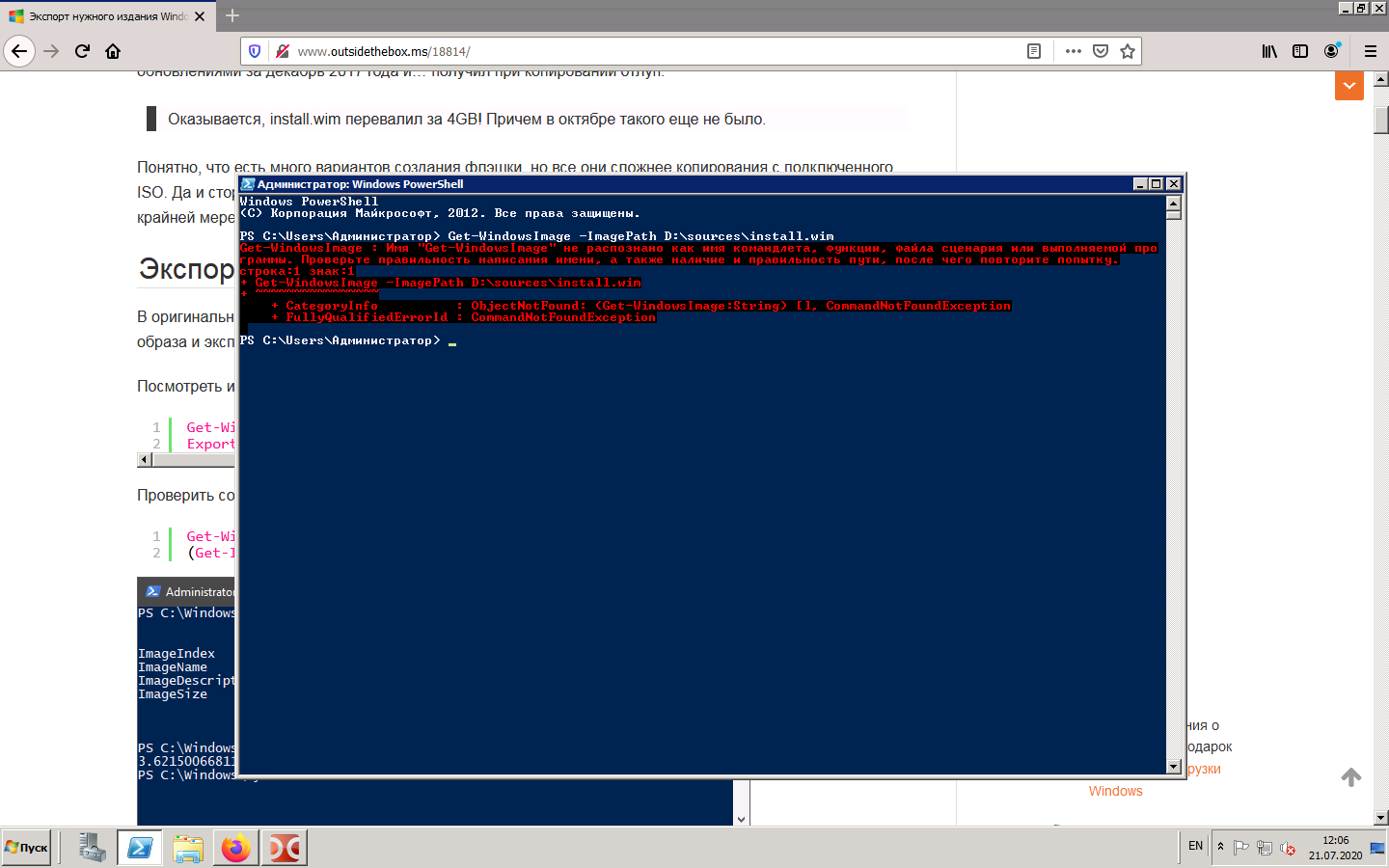This screenshot has width=1389, height=868.
Task: Close the PowerShell window
Action: tap(1174, 184)
